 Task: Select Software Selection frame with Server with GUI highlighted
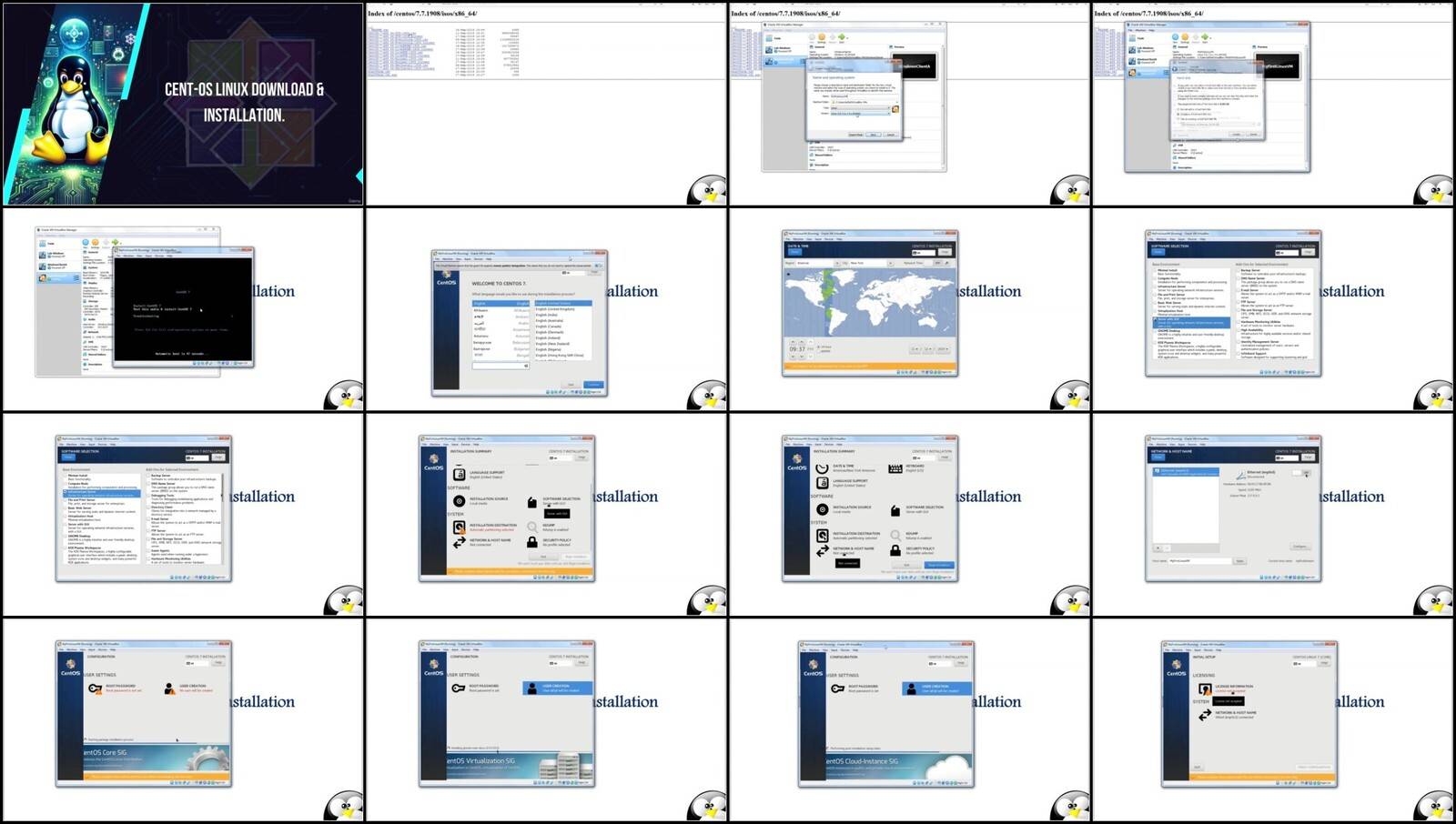click(x=1274, y=309)
